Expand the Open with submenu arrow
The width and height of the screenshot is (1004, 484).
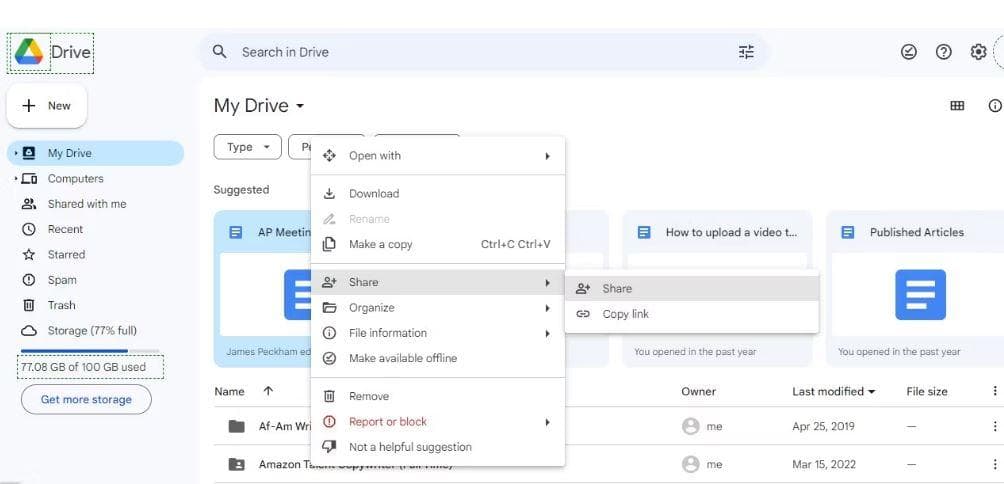pos(547,156)
